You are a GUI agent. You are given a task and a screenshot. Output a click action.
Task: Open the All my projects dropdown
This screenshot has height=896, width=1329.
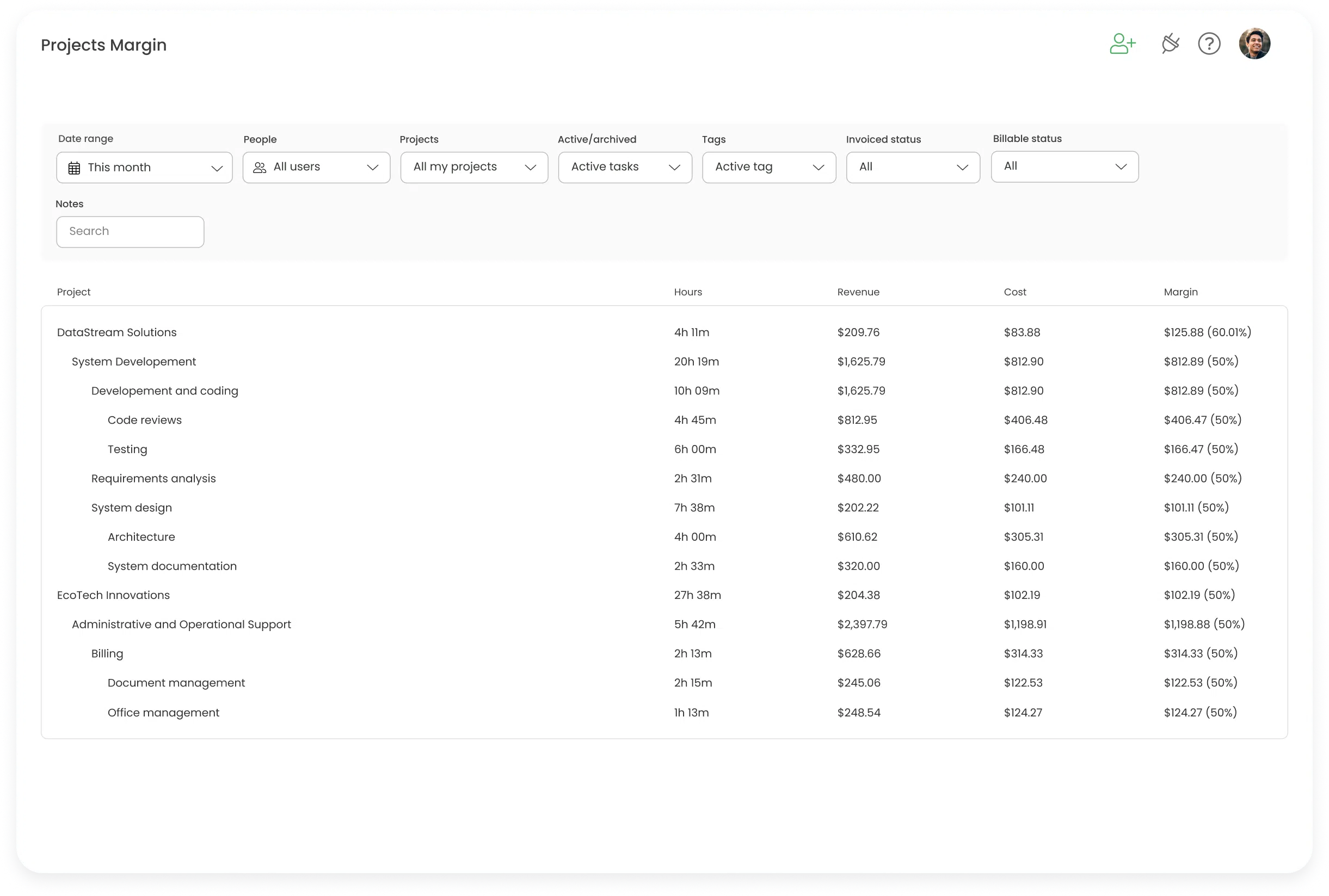tap(475, 168)
